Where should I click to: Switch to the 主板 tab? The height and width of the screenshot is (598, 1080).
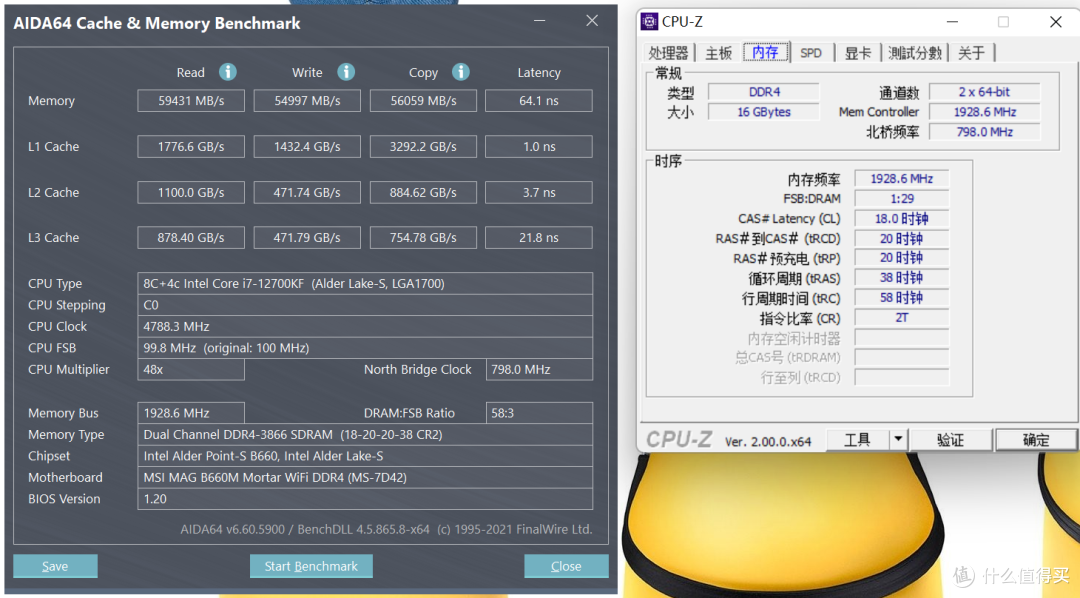718,53
